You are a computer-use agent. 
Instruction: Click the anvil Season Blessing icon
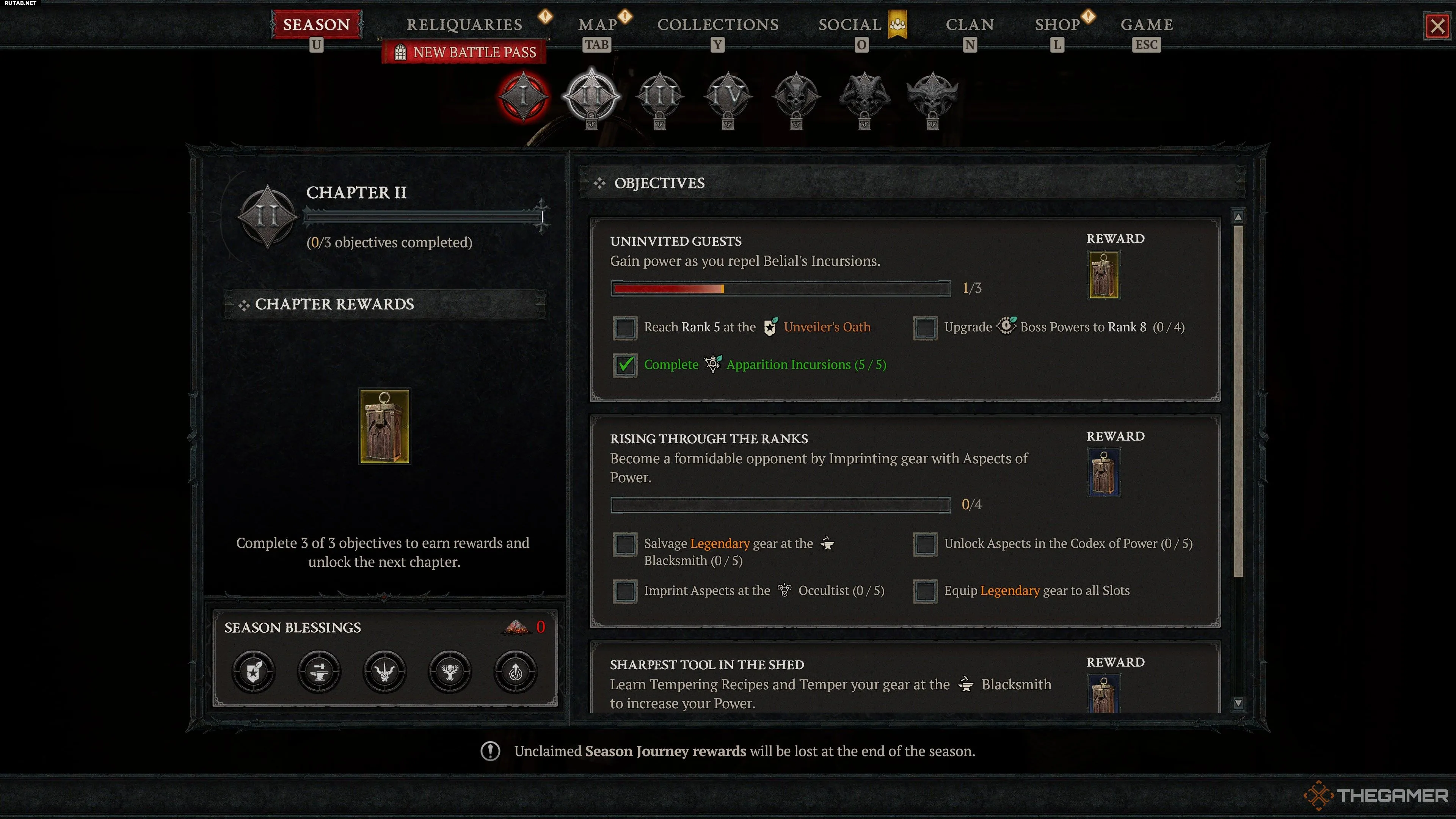pyautogui.click(x=319, y=672)
